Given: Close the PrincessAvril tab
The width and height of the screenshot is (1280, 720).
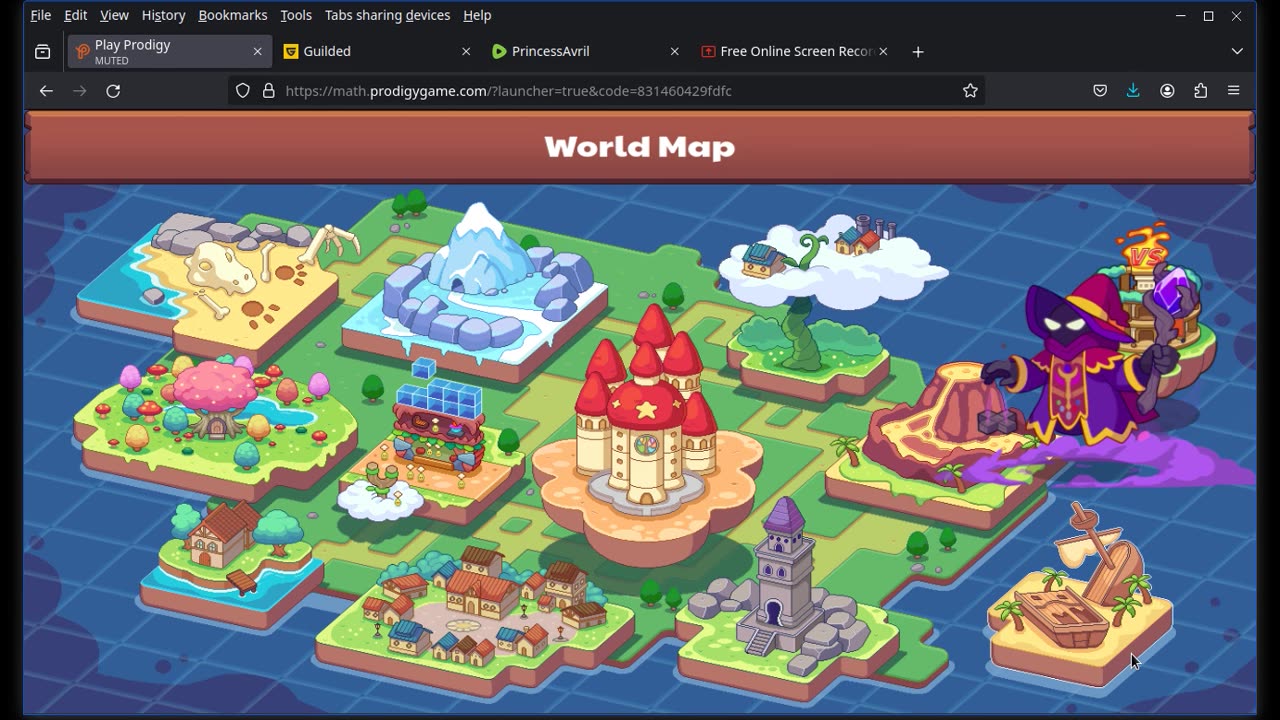Looking at the screenshot, I should (x=674, y=51).
